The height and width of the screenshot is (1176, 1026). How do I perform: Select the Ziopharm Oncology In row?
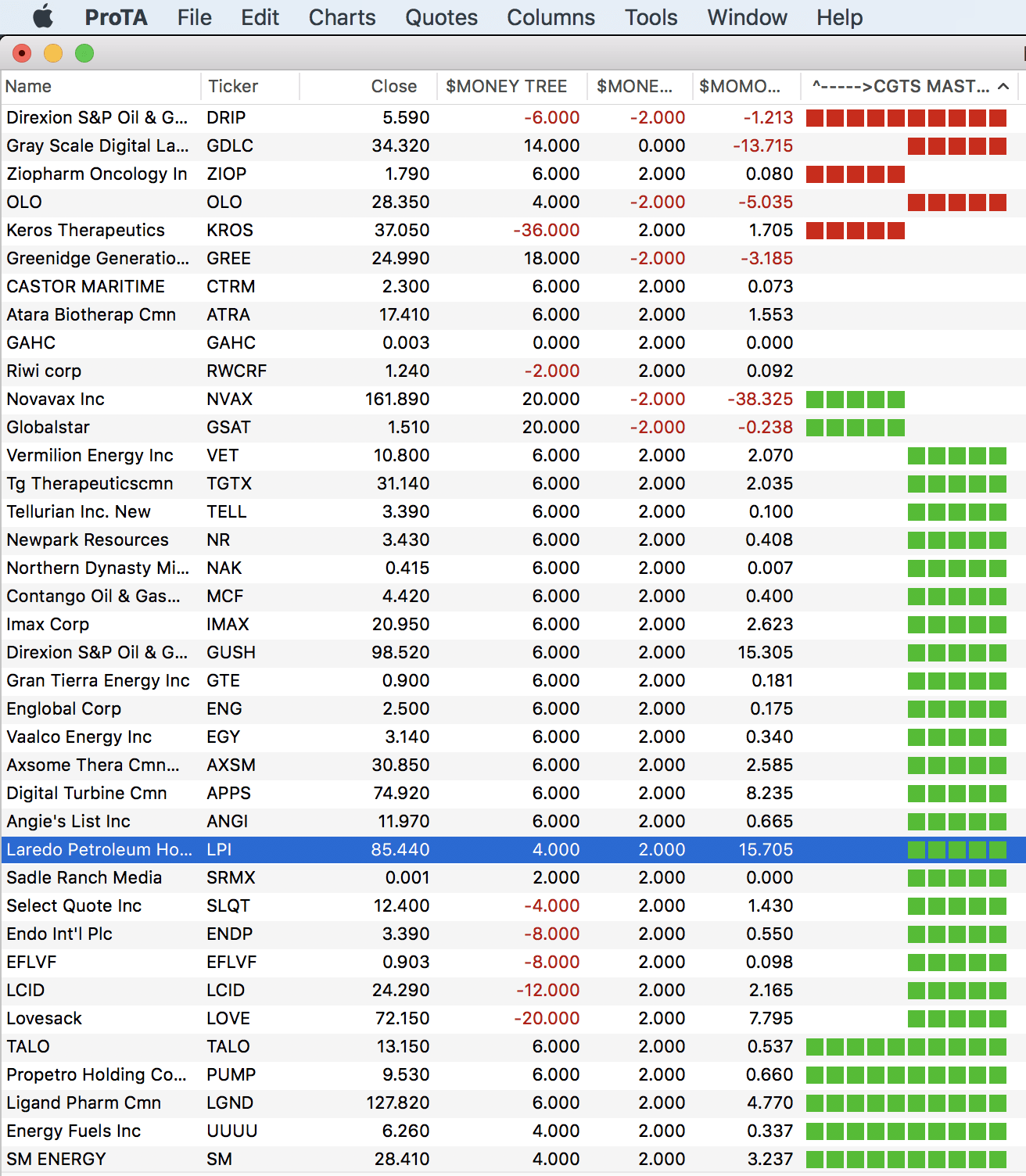coord(513,174)
